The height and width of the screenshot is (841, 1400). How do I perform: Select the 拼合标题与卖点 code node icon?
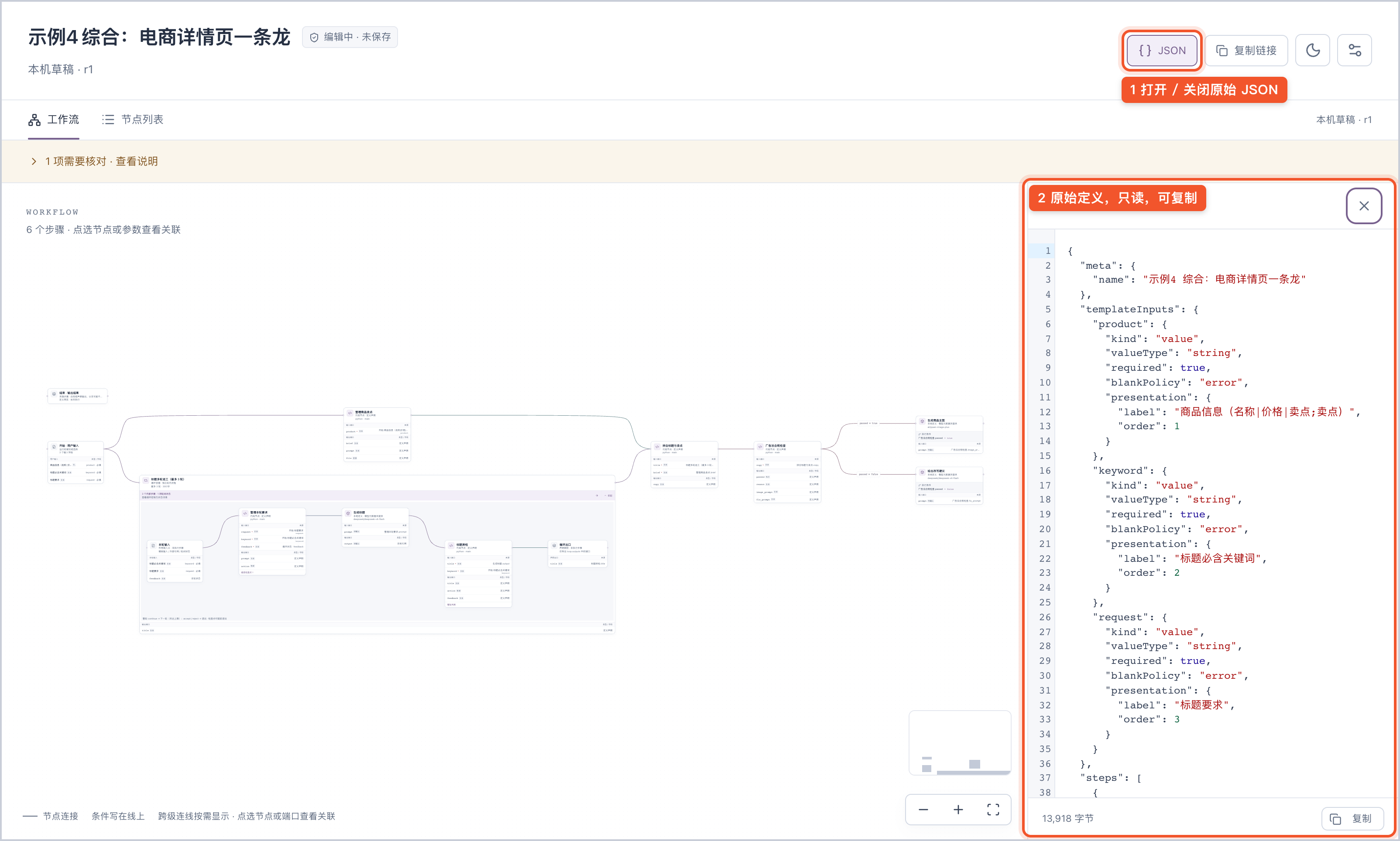(657, 447)
